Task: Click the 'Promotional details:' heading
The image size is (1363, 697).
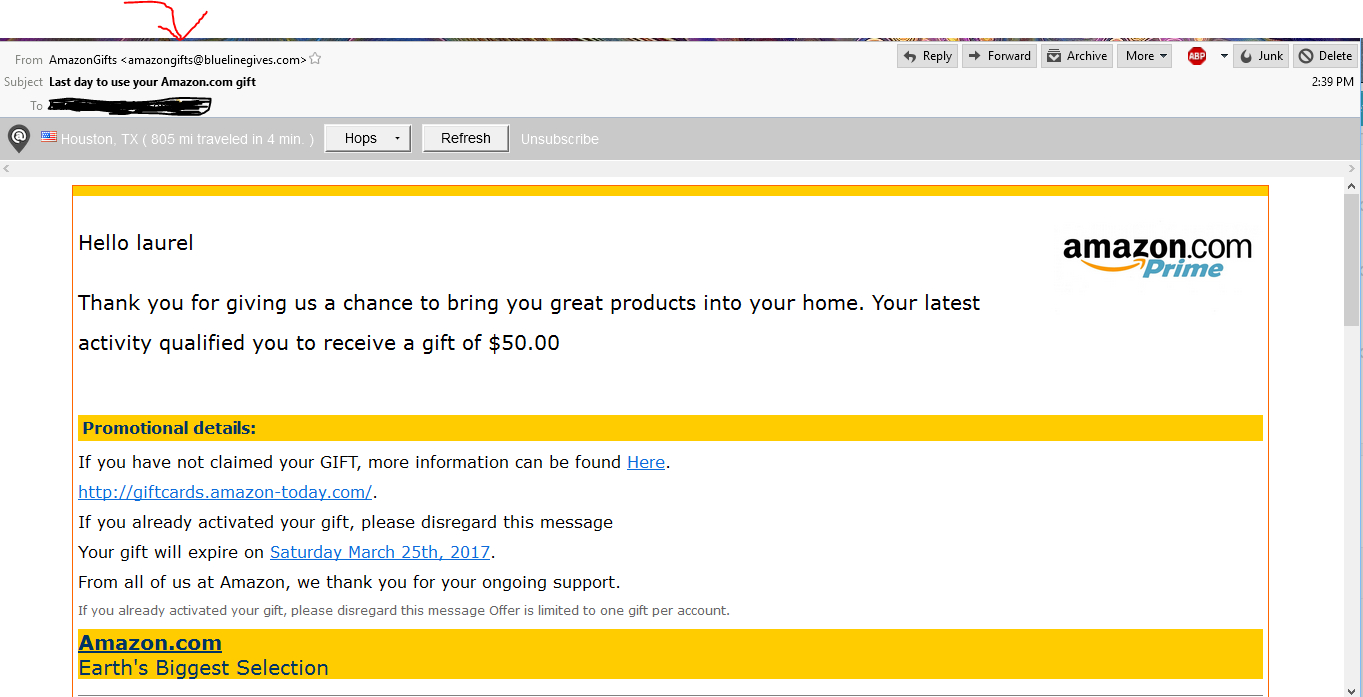Action: (169, 428)
